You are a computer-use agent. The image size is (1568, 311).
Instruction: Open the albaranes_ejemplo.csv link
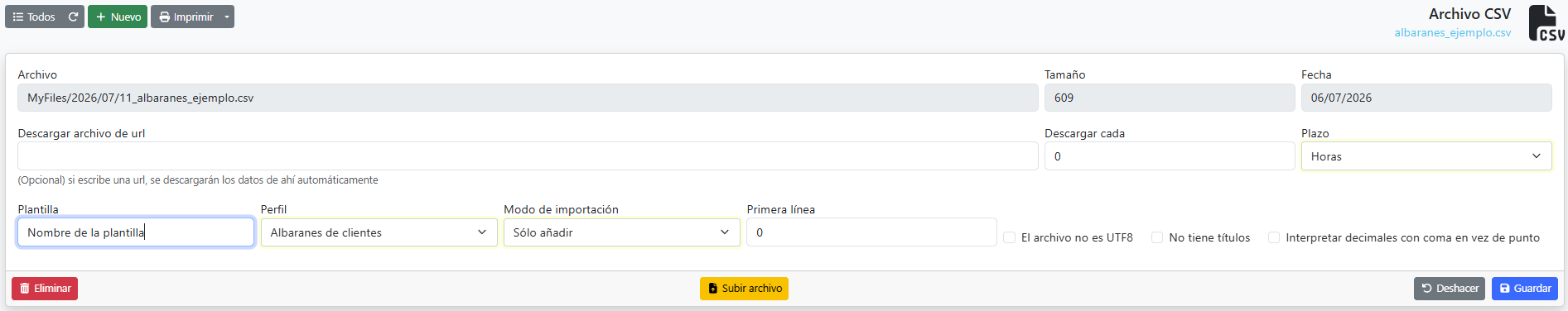(1452, 33)
